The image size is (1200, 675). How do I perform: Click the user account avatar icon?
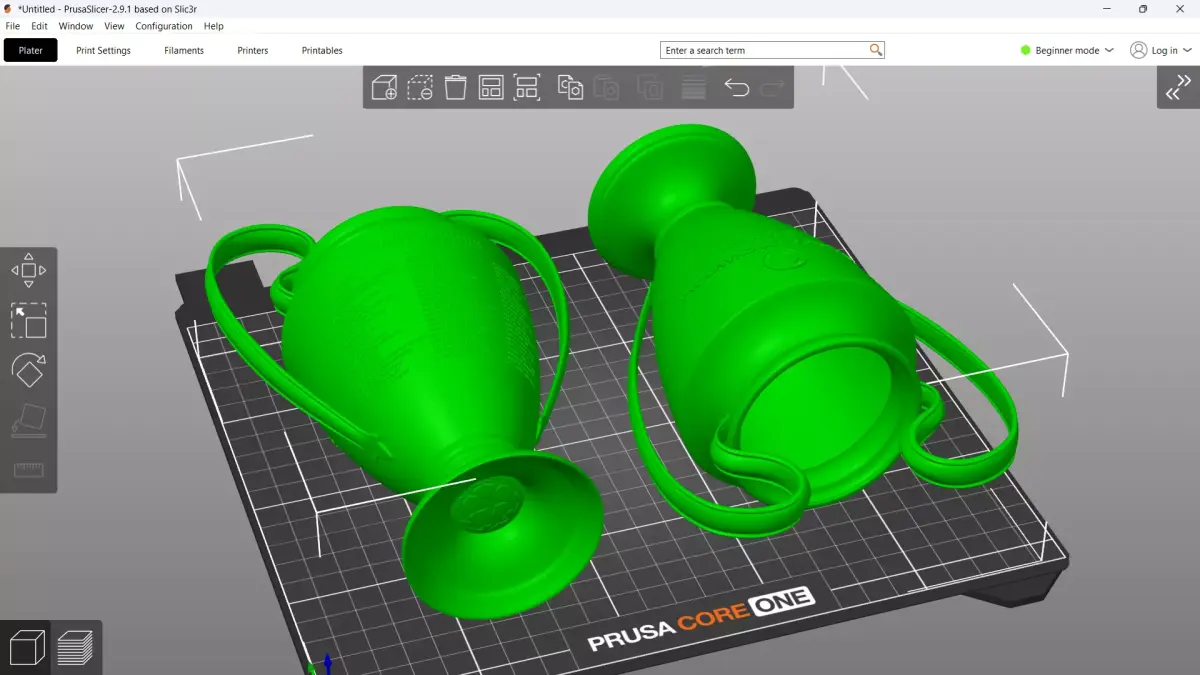[x=1138, y=50]
